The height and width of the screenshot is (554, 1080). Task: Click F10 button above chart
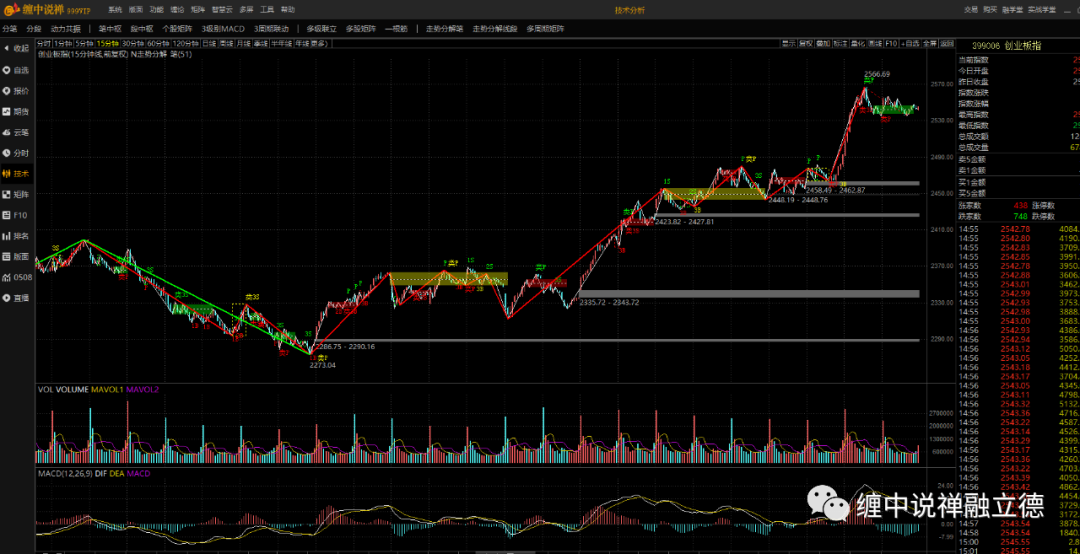(x=891, y=43)
